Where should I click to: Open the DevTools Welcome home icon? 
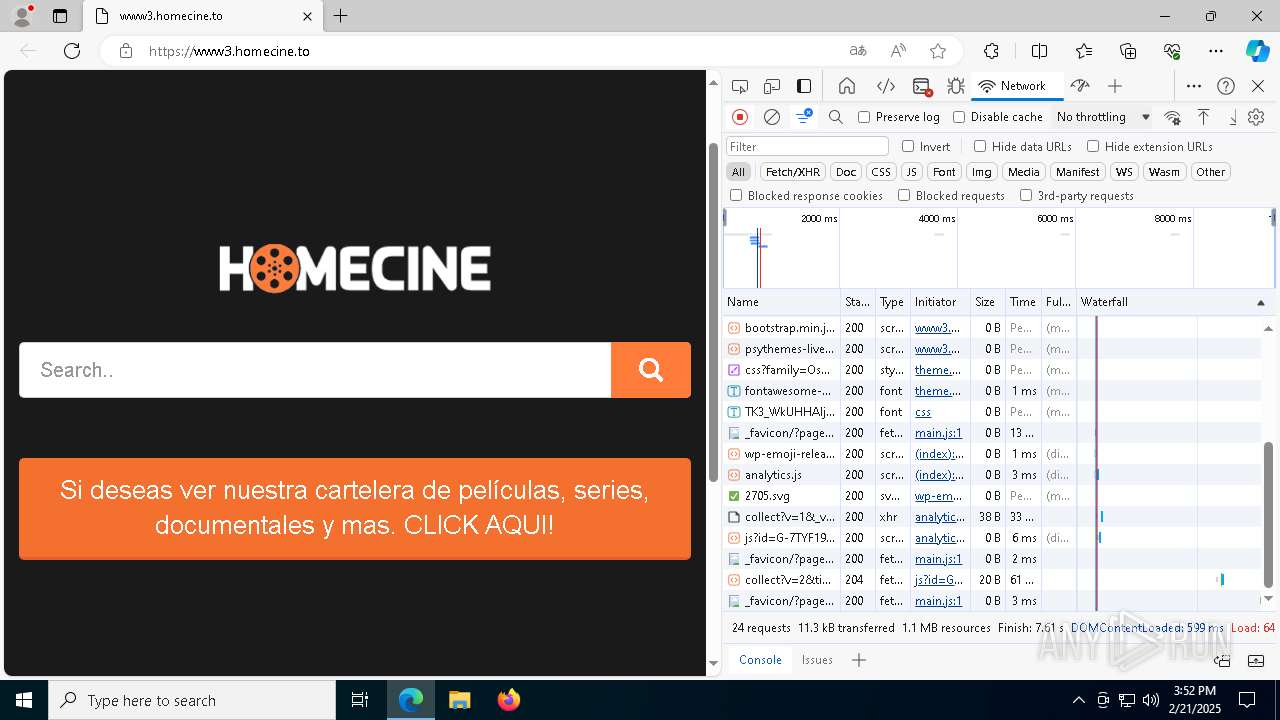847,86
